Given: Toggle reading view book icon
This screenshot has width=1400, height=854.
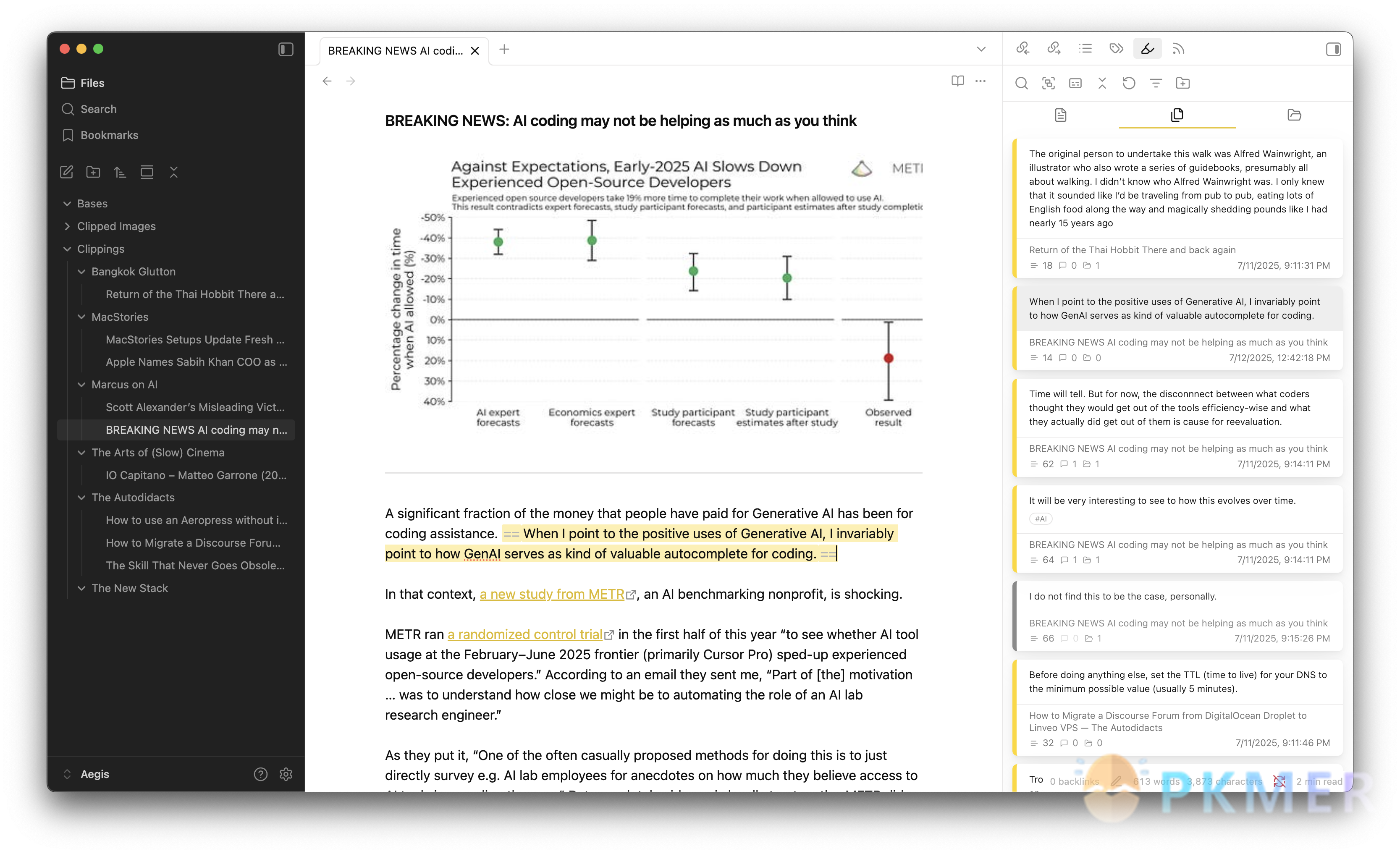Looking at the screenshot, I should [x=957, y=81].
